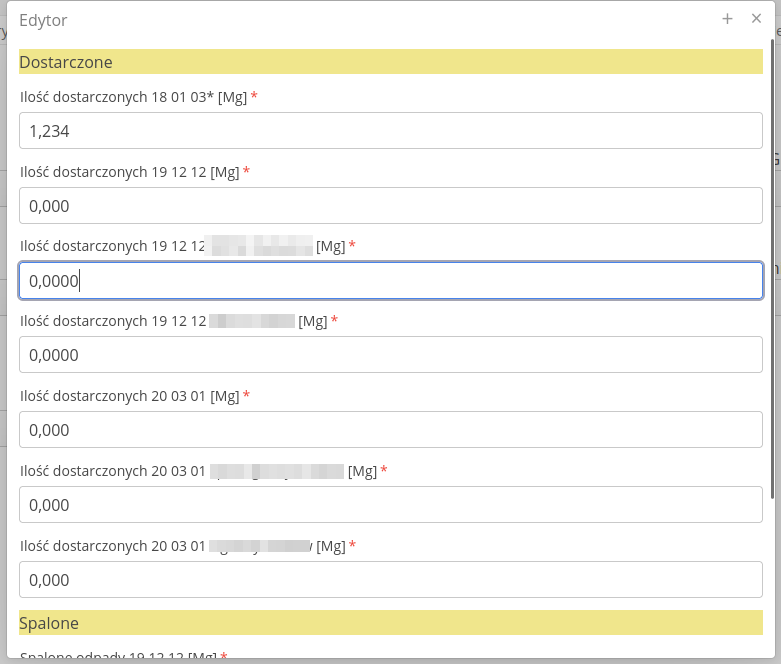Click the Dostarczone yellow section header
The height and width of the screenshot is (664, 781).
coord(391,62)
